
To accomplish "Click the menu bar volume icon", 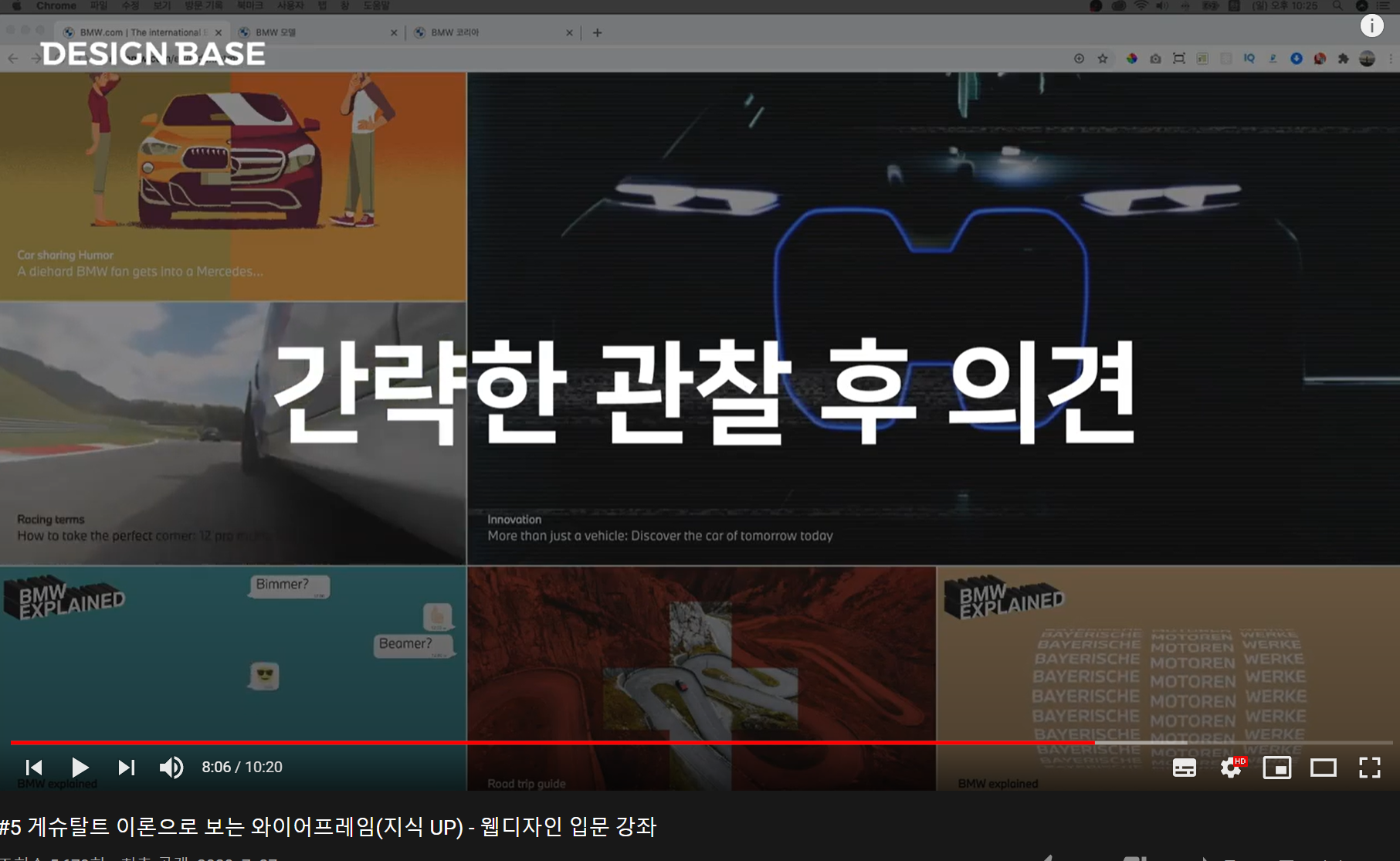I will click(x=1162, y=5).
